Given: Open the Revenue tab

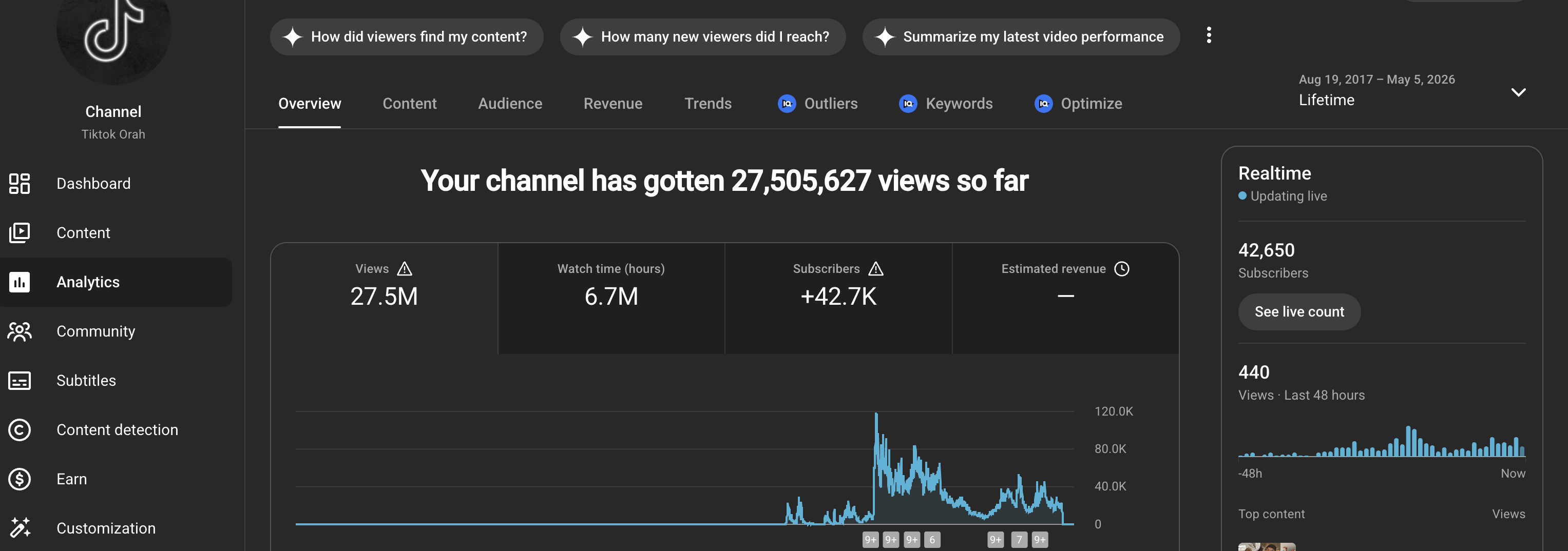Looking at the screenshot, I should click(613, 104).
